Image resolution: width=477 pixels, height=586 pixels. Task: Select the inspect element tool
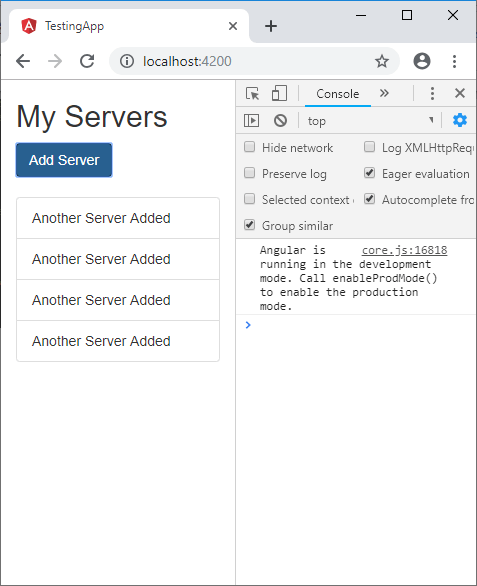pos(253,93)
